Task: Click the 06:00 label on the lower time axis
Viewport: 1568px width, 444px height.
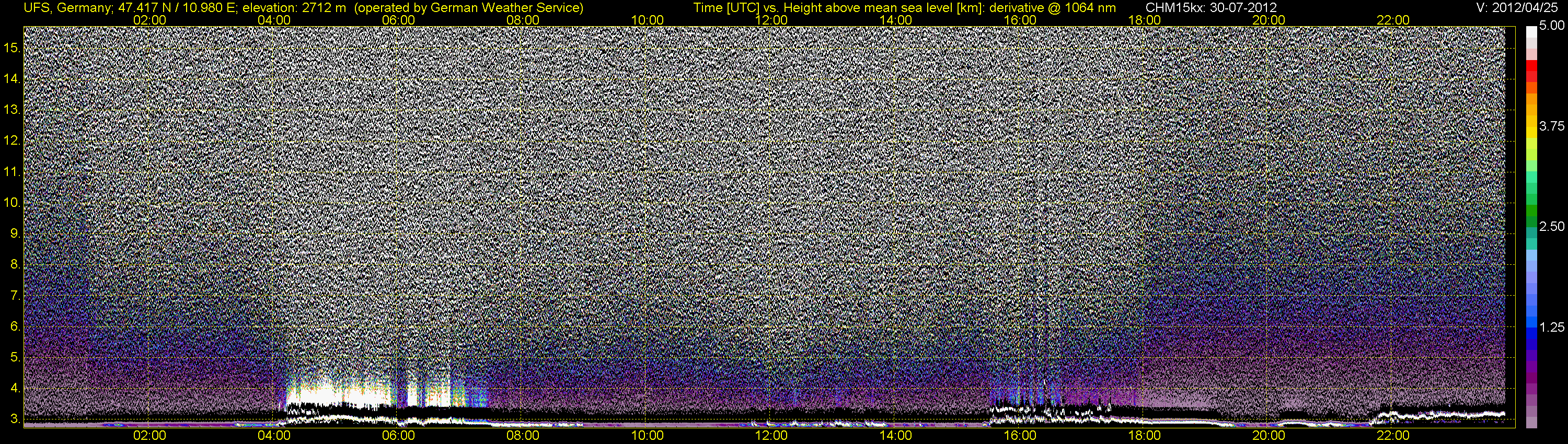Action: [398, 436]
